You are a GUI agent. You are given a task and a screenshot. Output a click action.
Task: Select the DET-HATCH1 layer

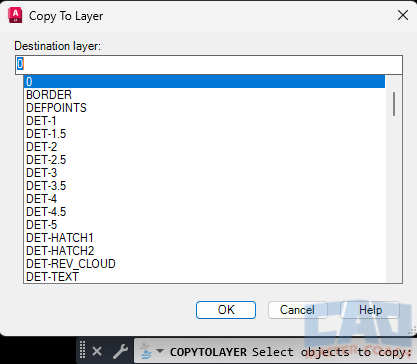pos(204,238)
